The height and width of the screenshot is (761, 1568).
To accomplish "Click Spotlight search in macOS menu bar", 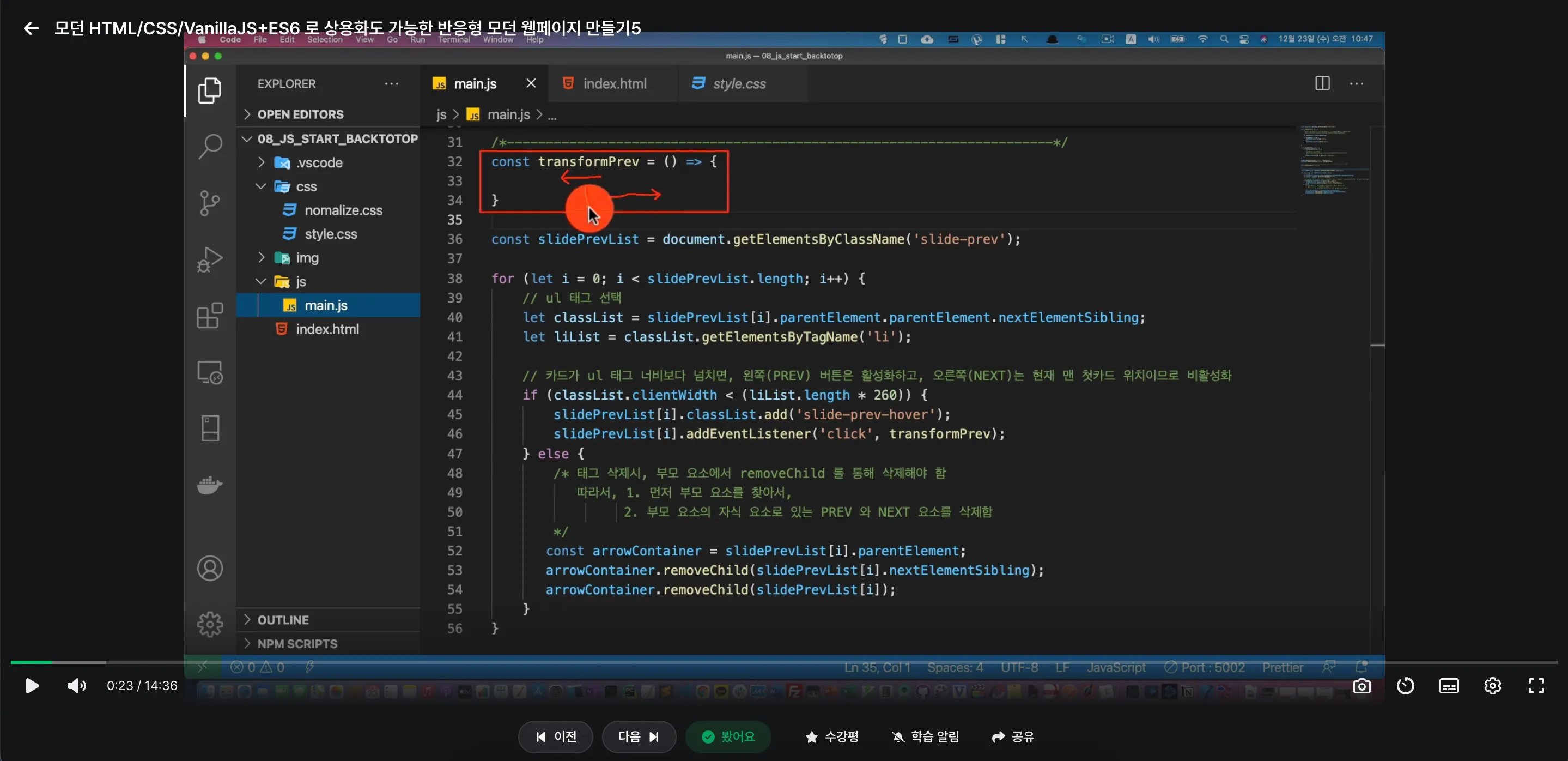I will (1224, 39).
